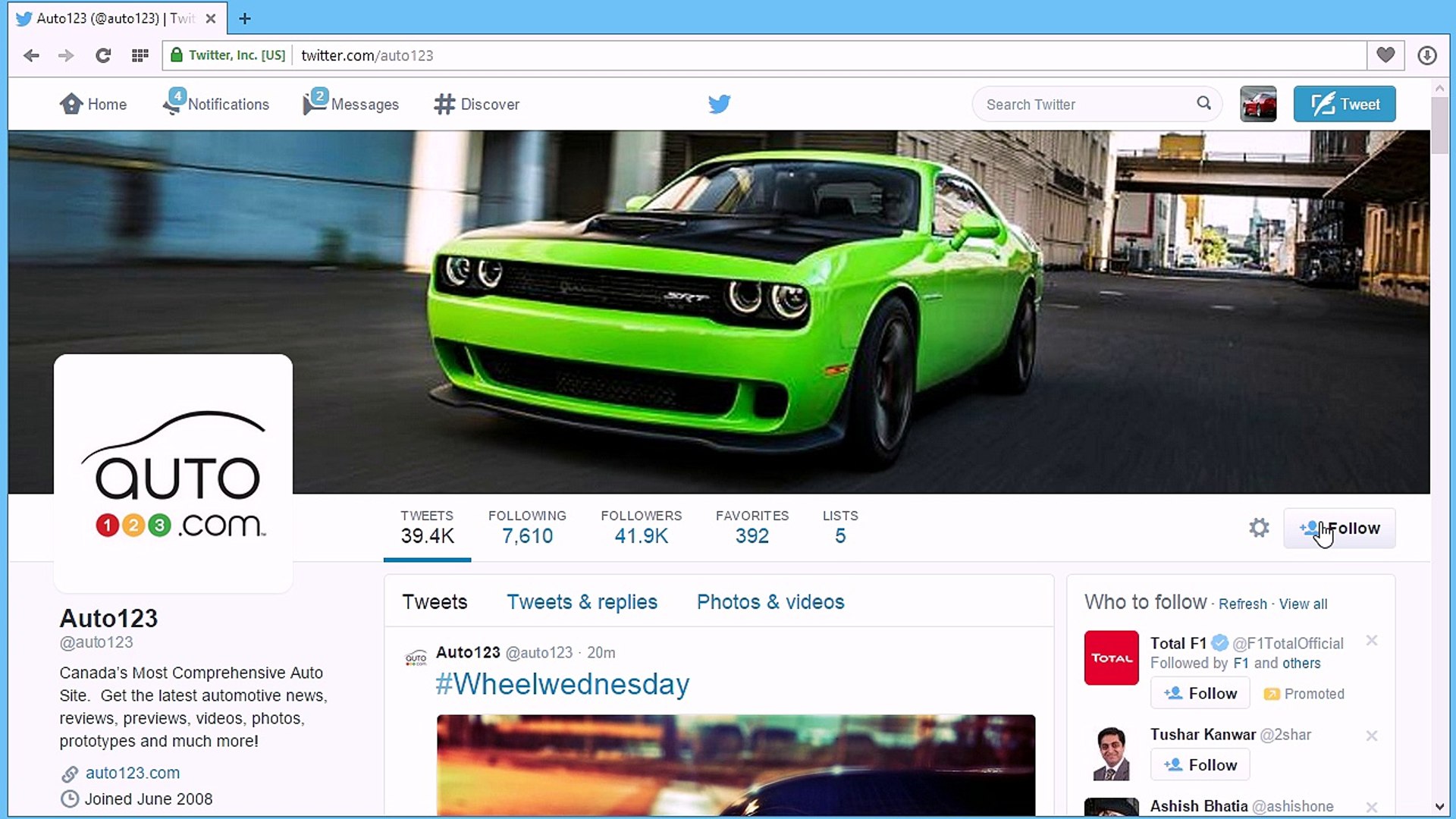Open the Twitter, Inc. security badge details

click(227, 55)
